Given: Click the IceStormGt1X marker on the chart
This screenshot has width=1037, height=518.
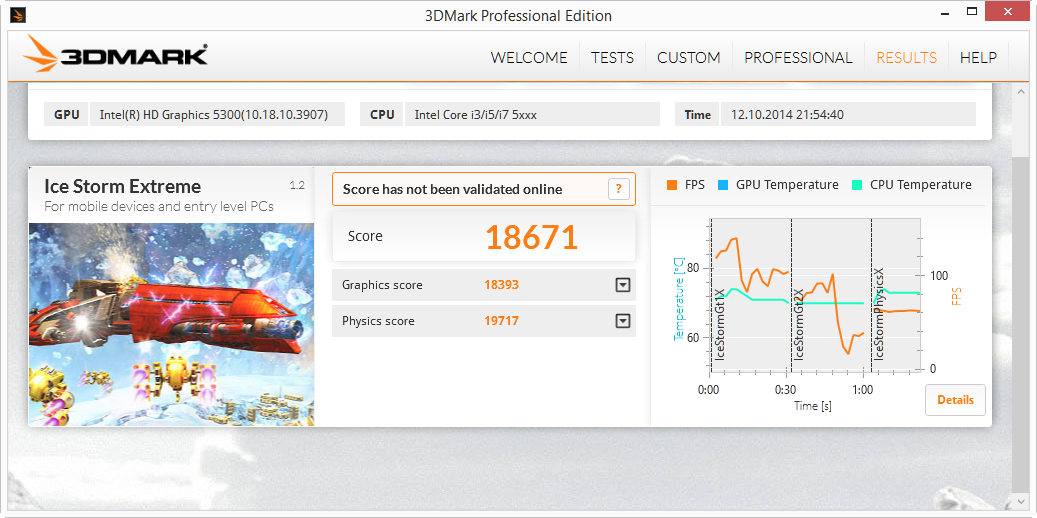Looking at the screenshot, I should click(721, 324).
